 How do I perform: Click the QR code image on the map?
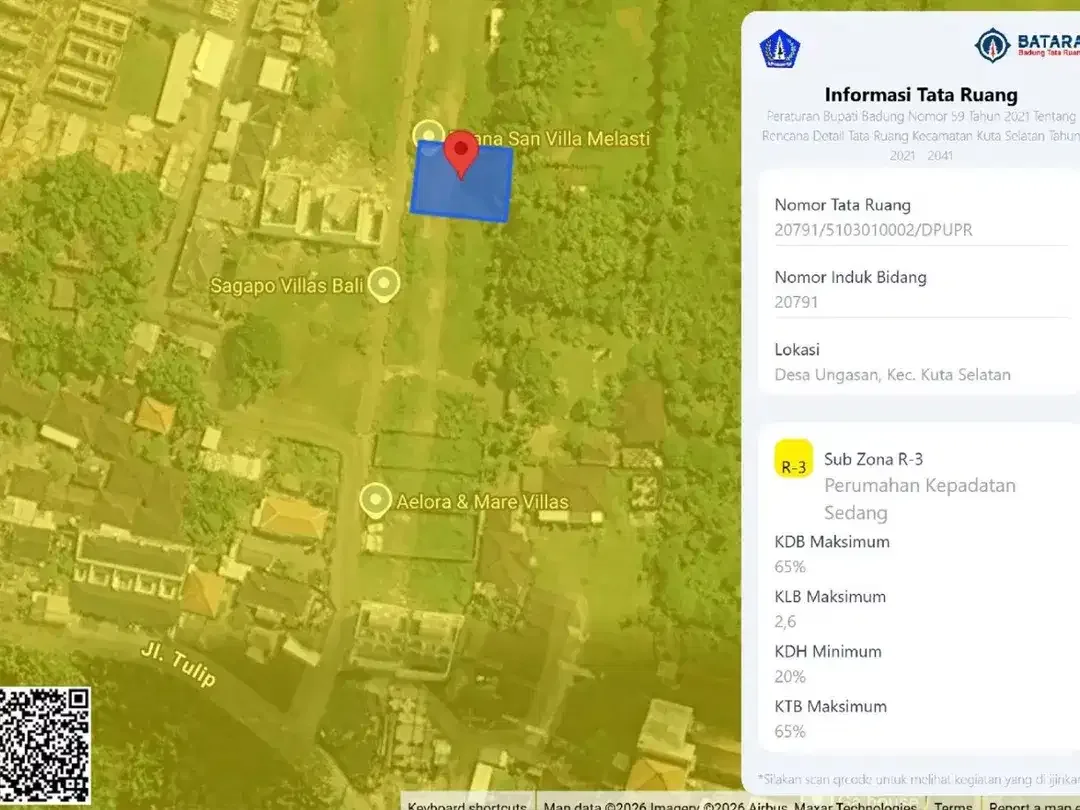[45, 745]
